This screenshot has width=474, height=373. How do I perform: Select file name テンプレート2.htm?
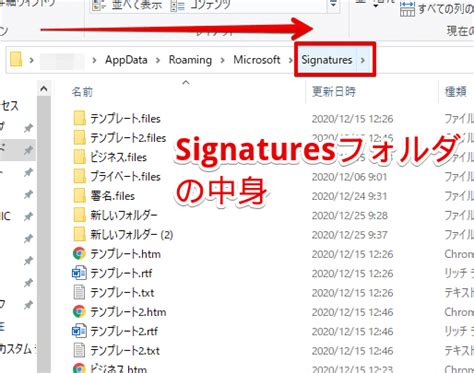click(x=128, y=312)
